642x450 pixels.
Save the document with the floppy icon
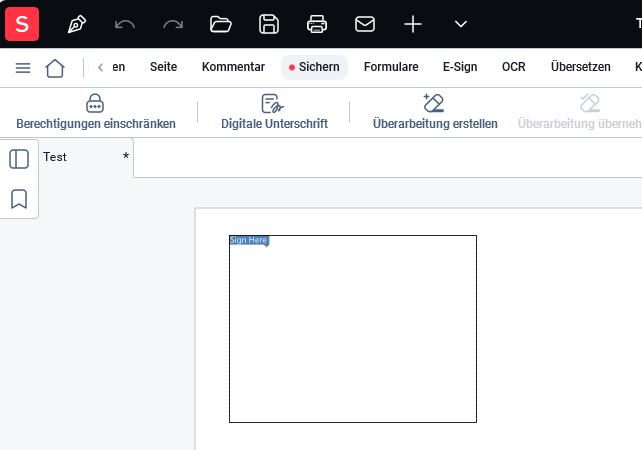click(x=269, y=24)
